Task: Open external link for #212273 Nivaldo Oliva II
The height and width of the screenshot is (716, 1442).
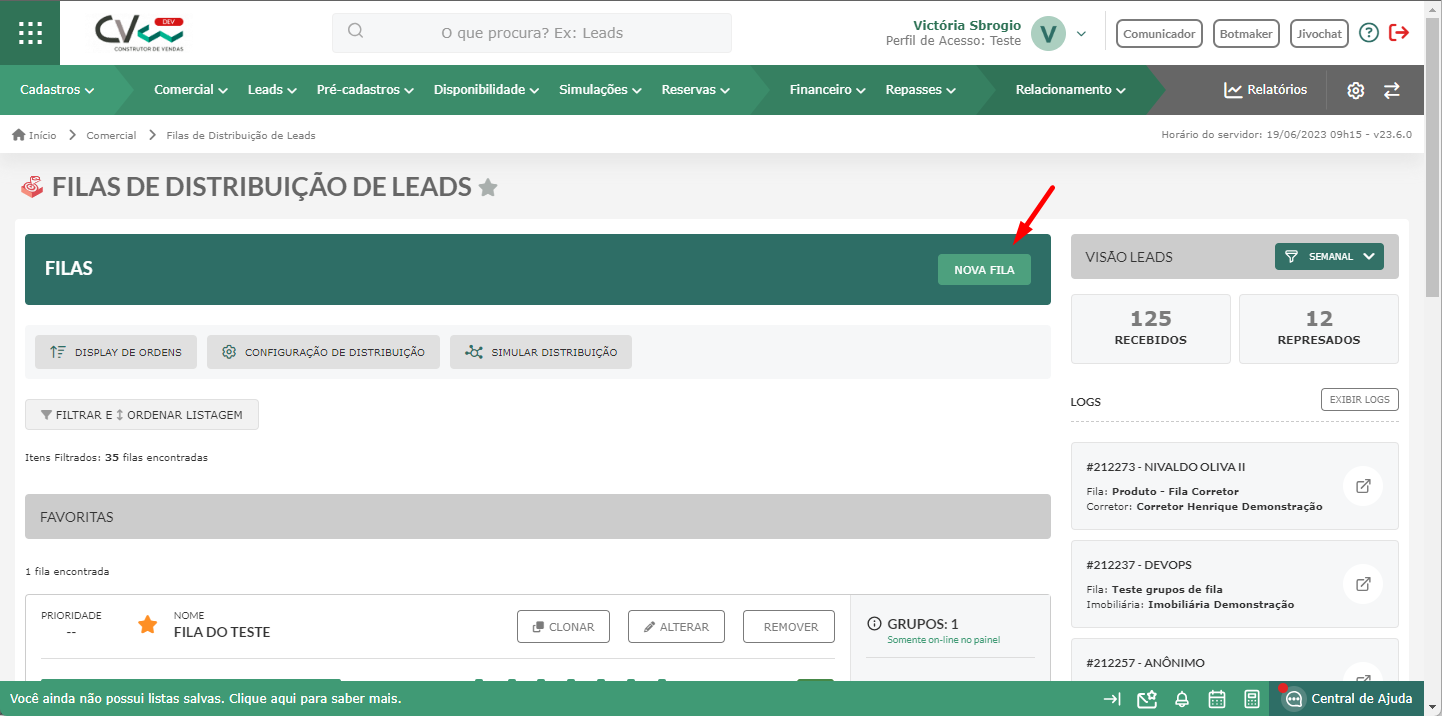Action: pos(1363,486)
